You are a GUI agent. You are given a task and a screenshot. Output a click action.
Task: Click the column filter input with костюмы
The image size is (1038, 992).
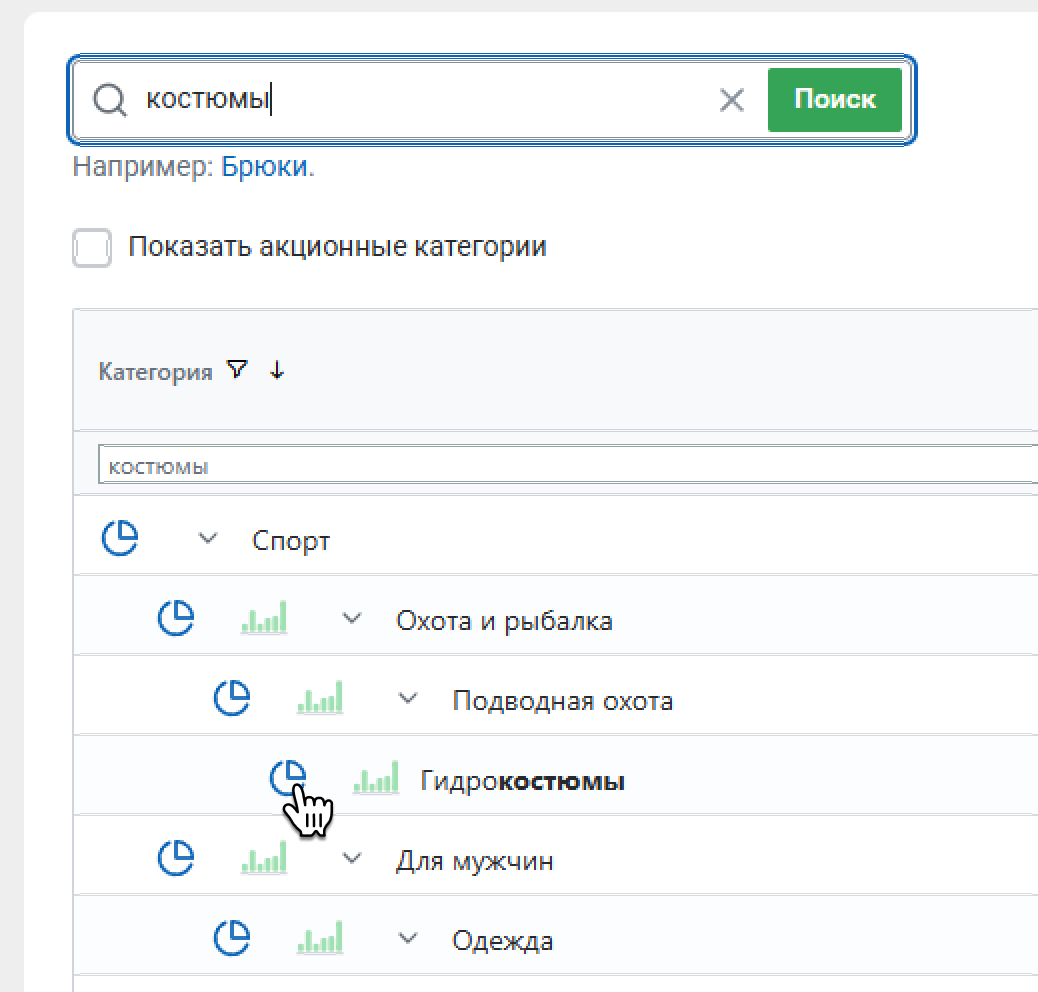(568, 465)
